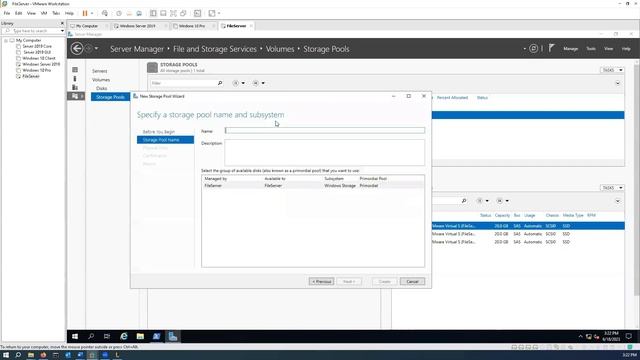640x360 pixels.
Task: Sort physical disks by Capacity column
Action: [x=502, y=215]
